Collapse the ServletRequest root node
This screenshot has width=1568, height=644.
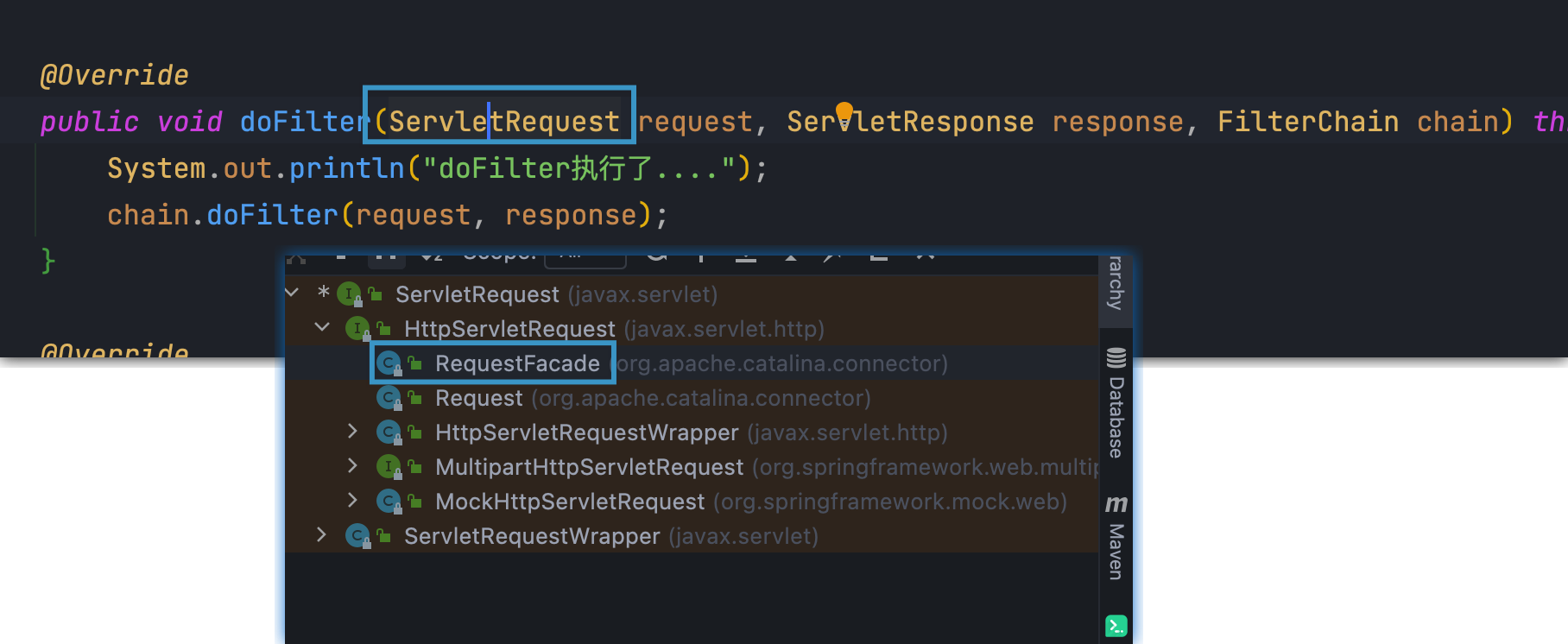[292, 293]
